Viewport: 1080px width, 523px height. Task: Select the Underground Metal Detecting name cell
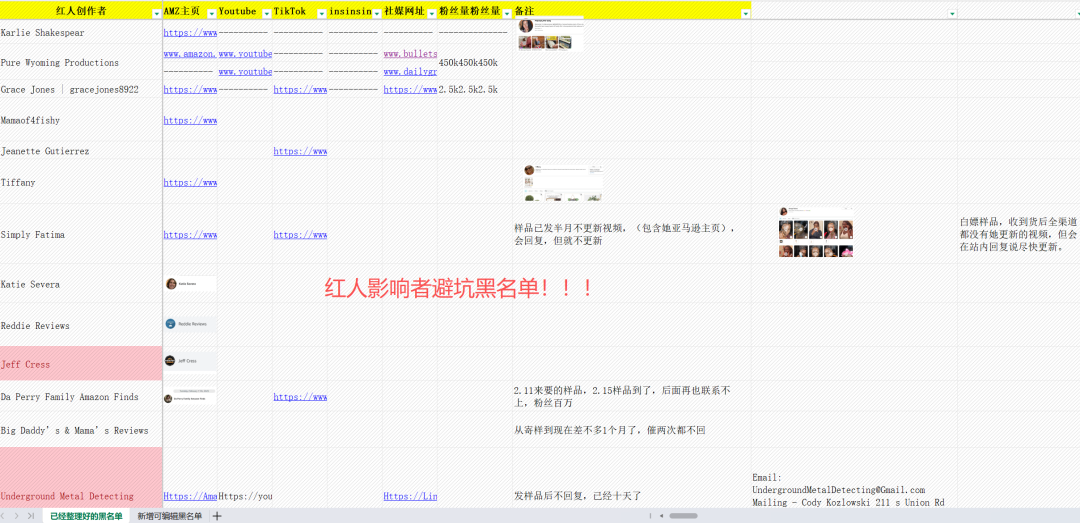point(81,478)
